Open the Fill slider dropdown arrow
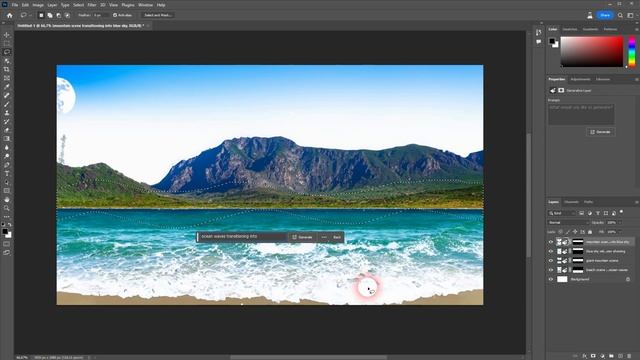Screen dimensions: 640x360 pyautogui.click(x=620, y=232)
